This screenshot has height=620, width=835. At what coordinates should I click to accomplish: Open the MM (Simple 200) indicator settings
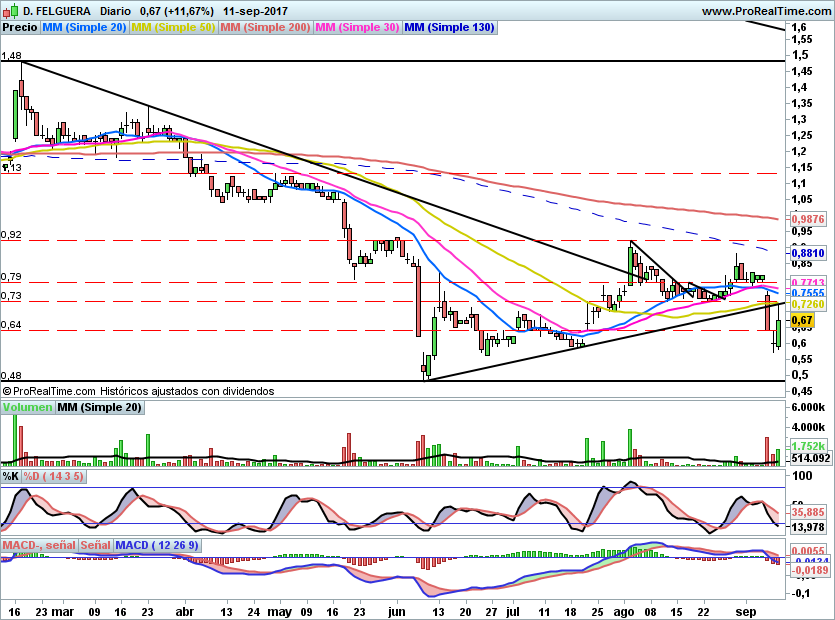(266, 28)
